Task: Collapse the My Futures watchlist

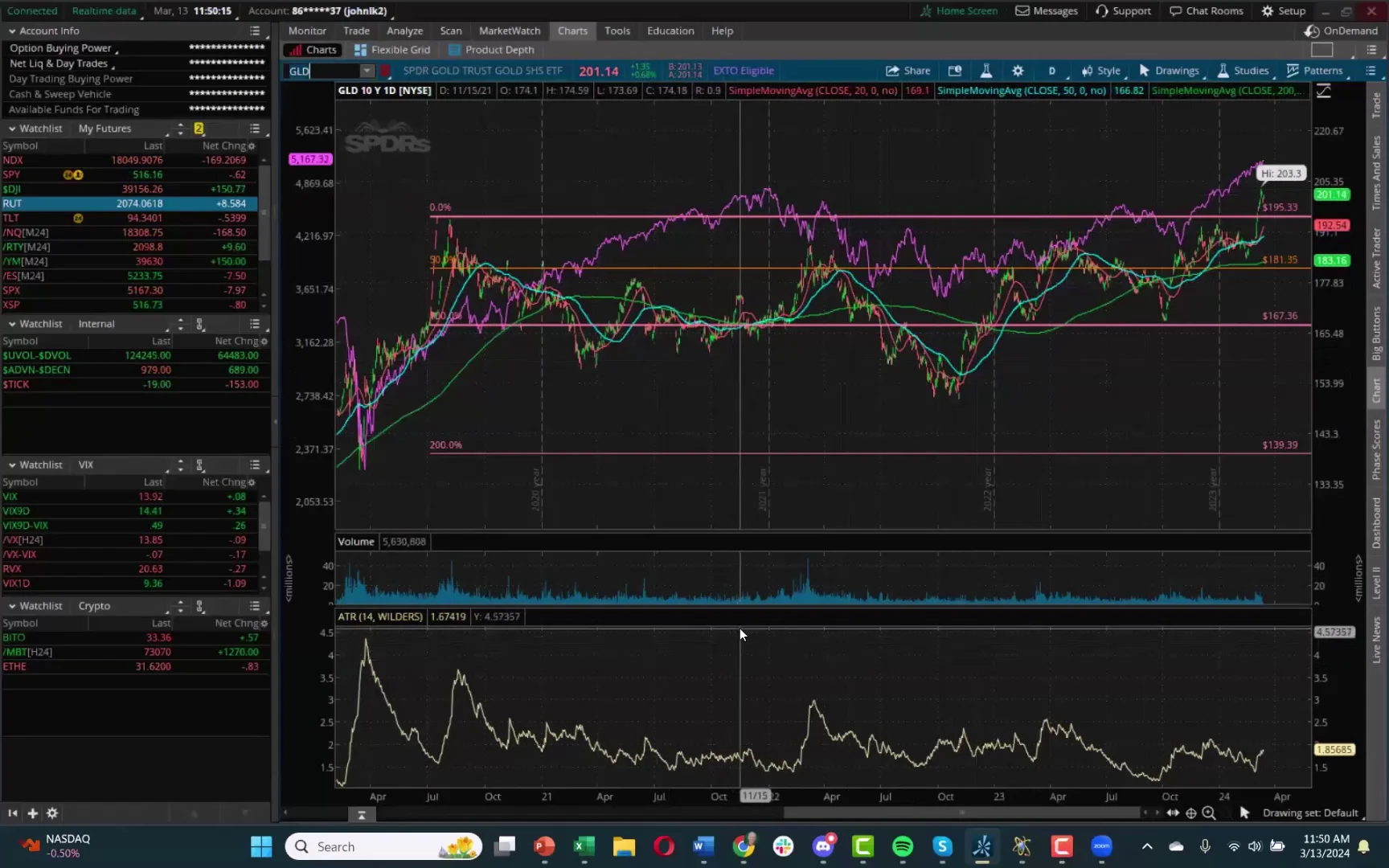Action: [x=12, y=129]
